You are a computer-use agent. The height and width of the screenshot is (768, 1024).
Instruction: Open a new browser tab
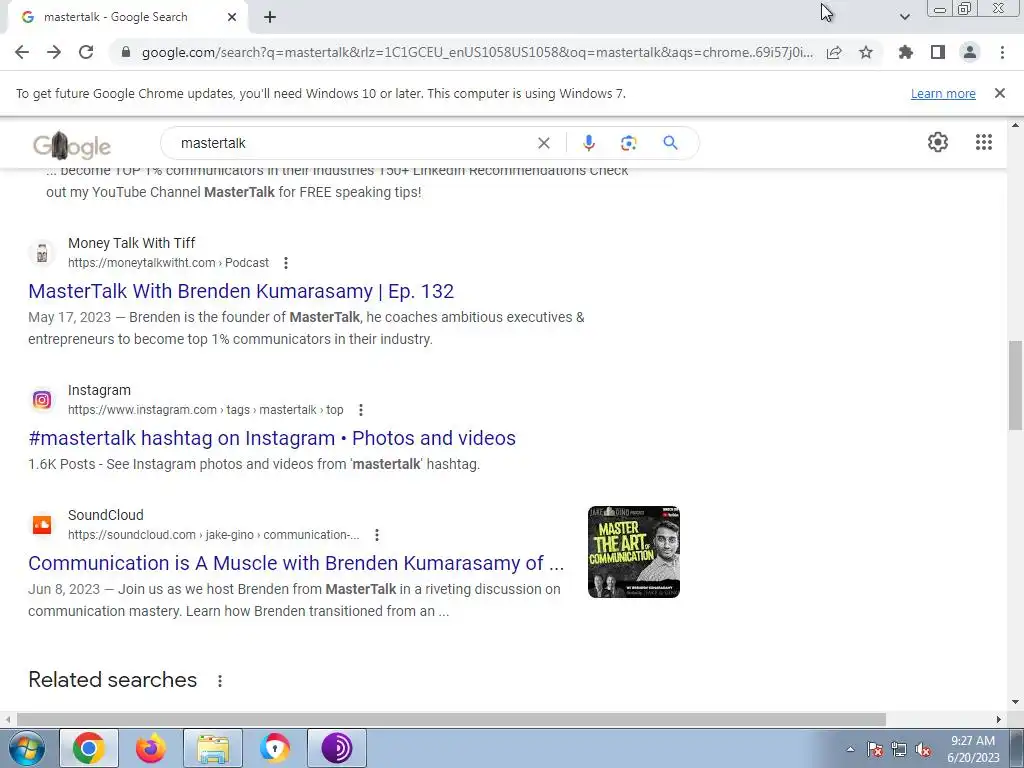tap(270, 17)
